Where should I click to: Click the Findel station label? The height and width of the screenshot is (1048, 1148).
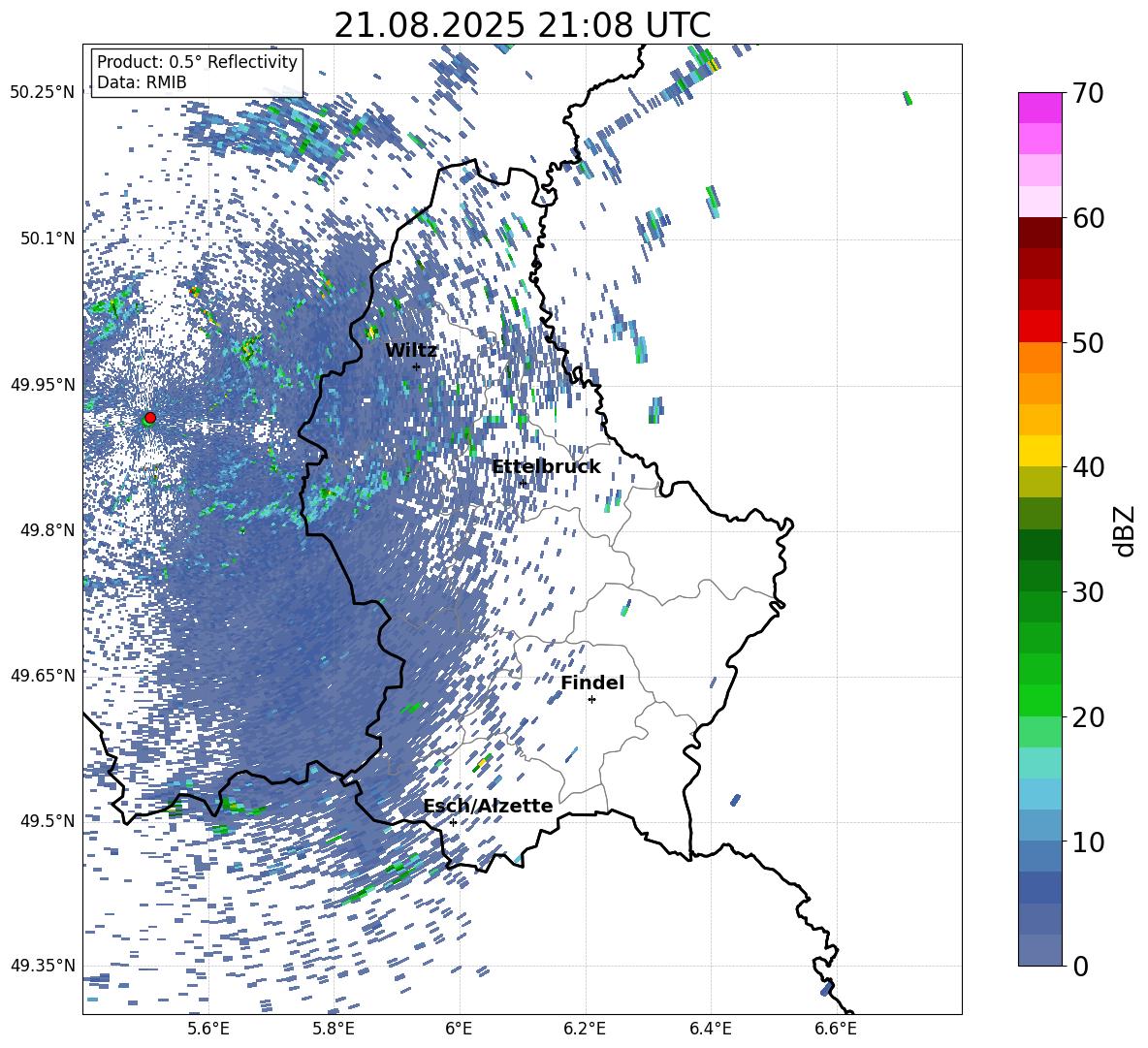pyautogui.click(x=592, y=683)
